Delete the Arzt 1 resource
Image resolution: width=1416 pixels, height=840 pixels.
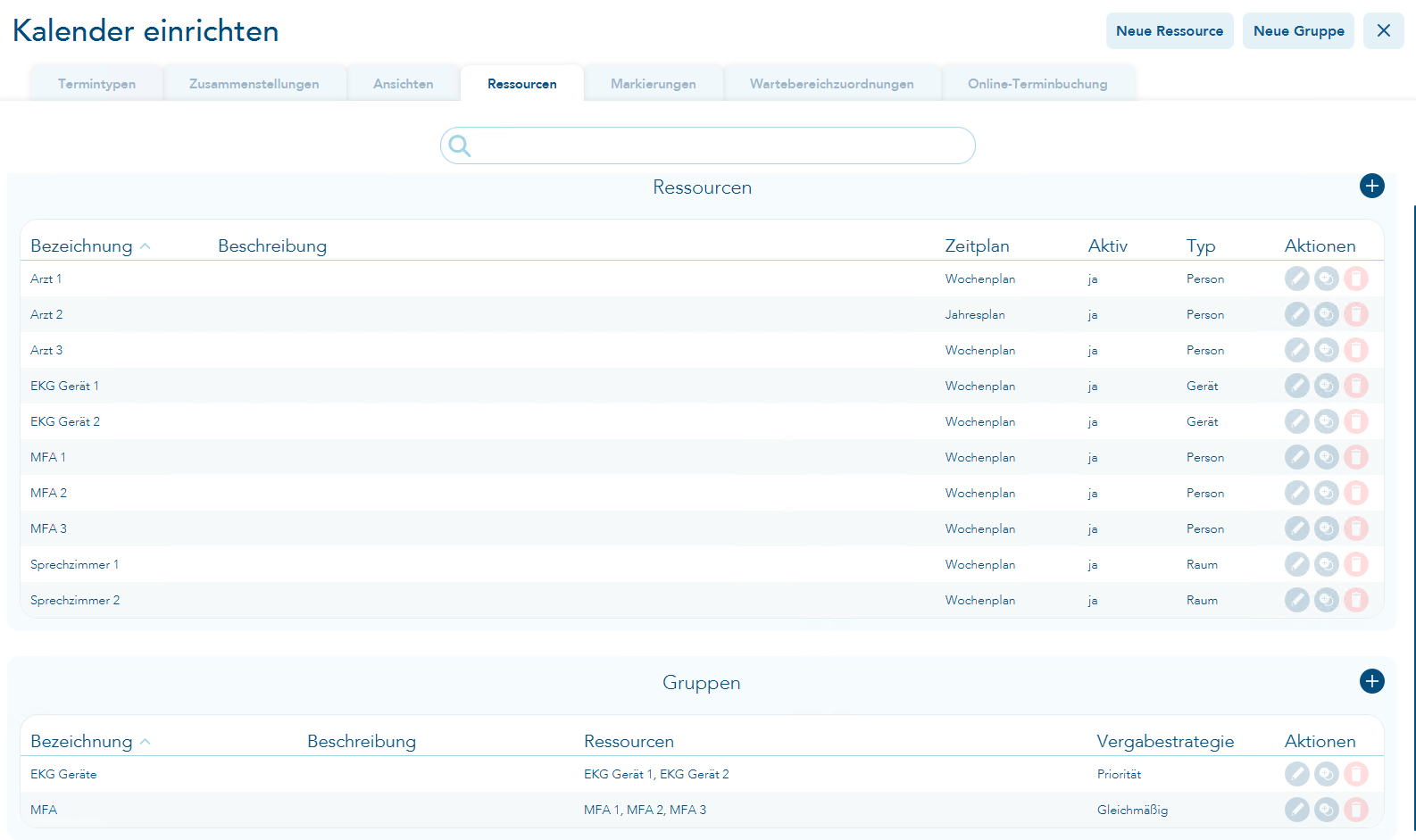[1356, 279]
